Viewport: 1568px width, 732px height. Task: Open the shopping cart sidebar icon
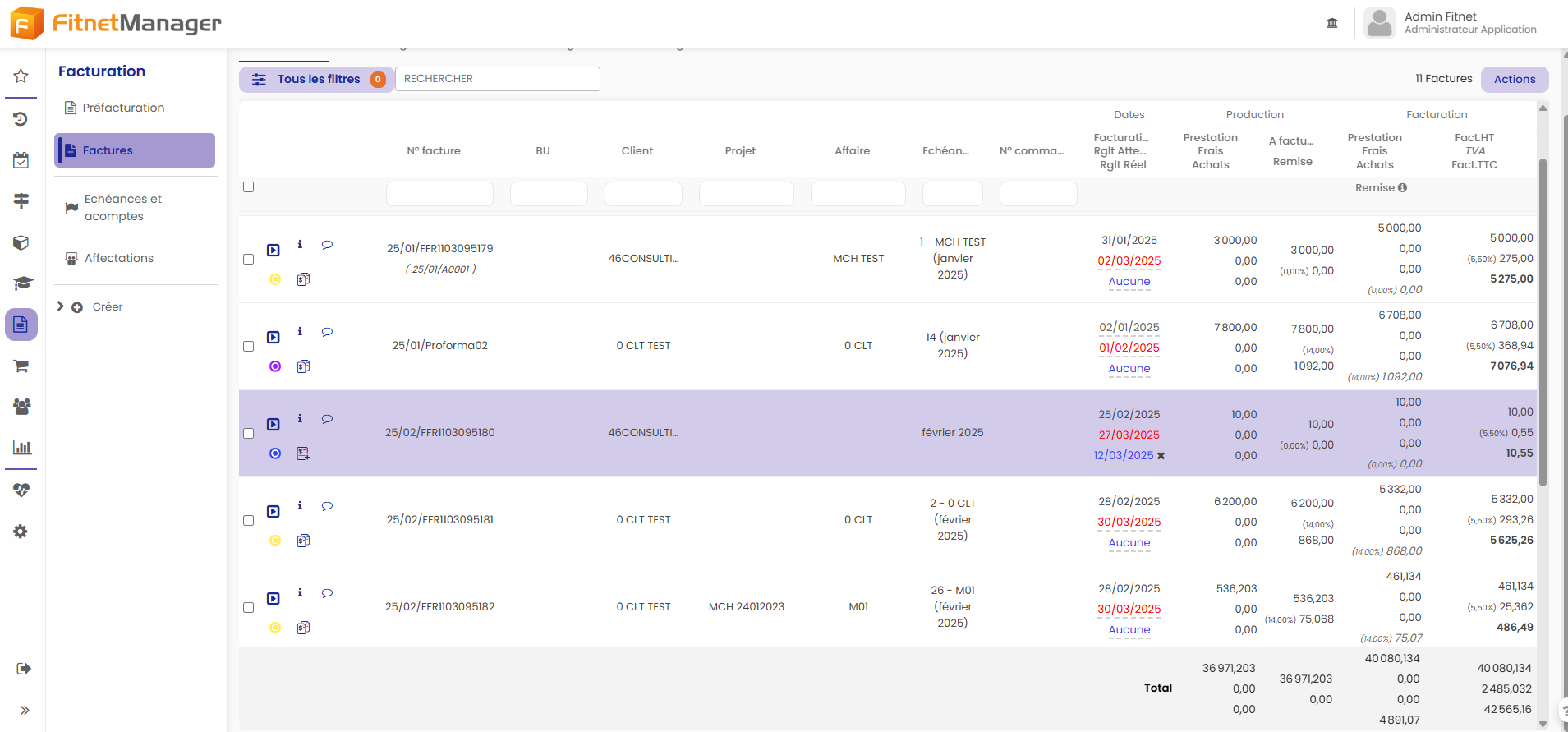(x=21, y=366)
